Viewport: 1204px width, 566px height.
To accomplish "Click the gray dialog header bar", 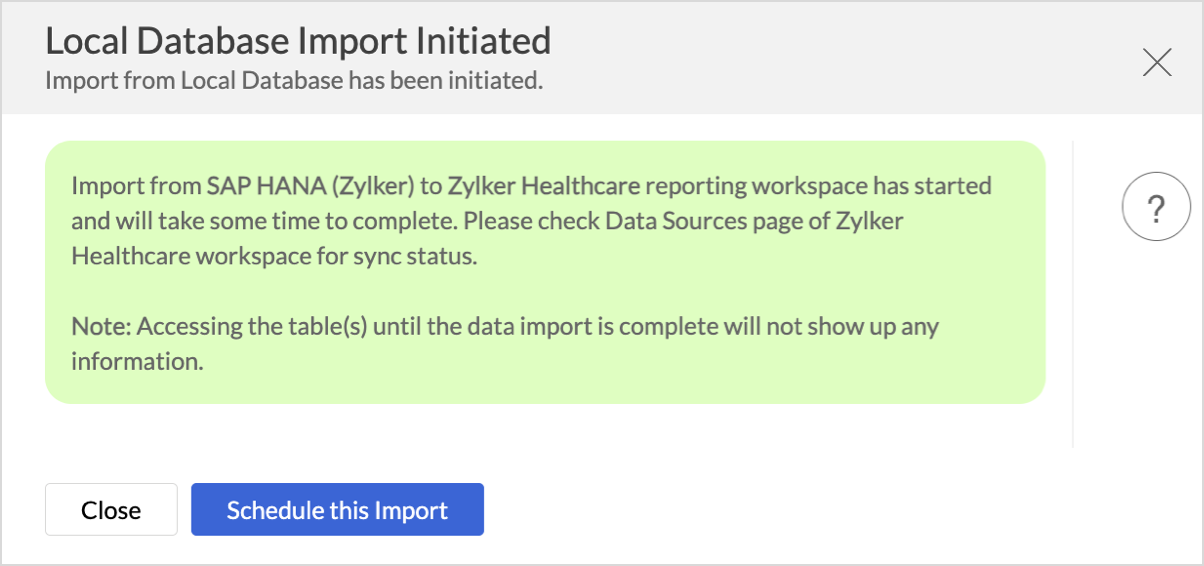I will pyautogui.click(x=800, y=57).
